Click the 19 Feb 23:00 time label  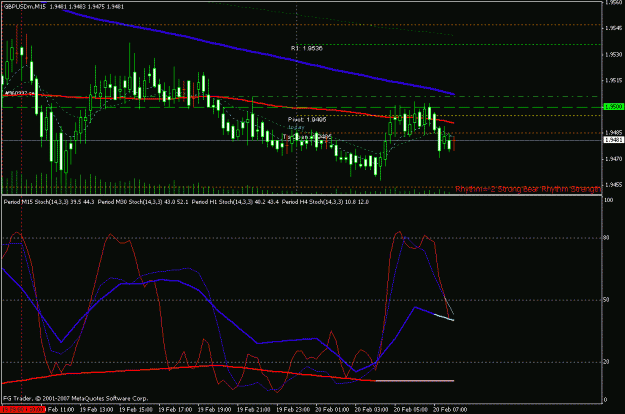[293, 410]
